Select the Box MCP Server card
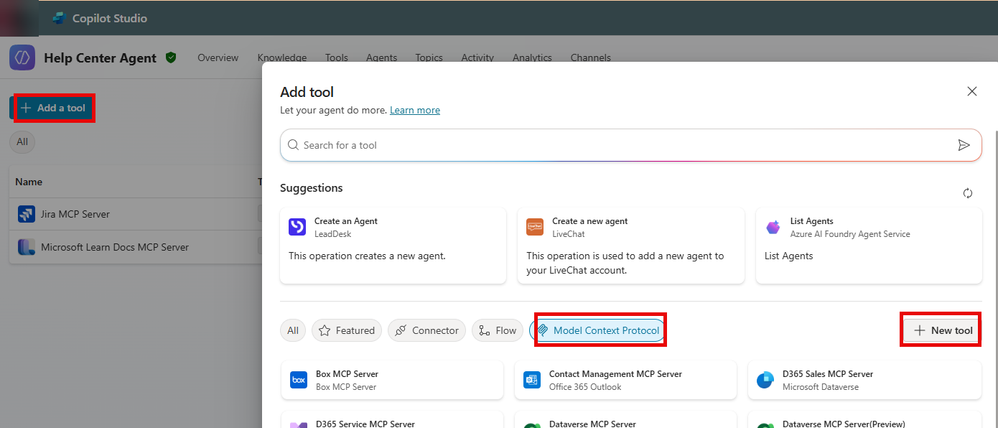 [392, 380]
